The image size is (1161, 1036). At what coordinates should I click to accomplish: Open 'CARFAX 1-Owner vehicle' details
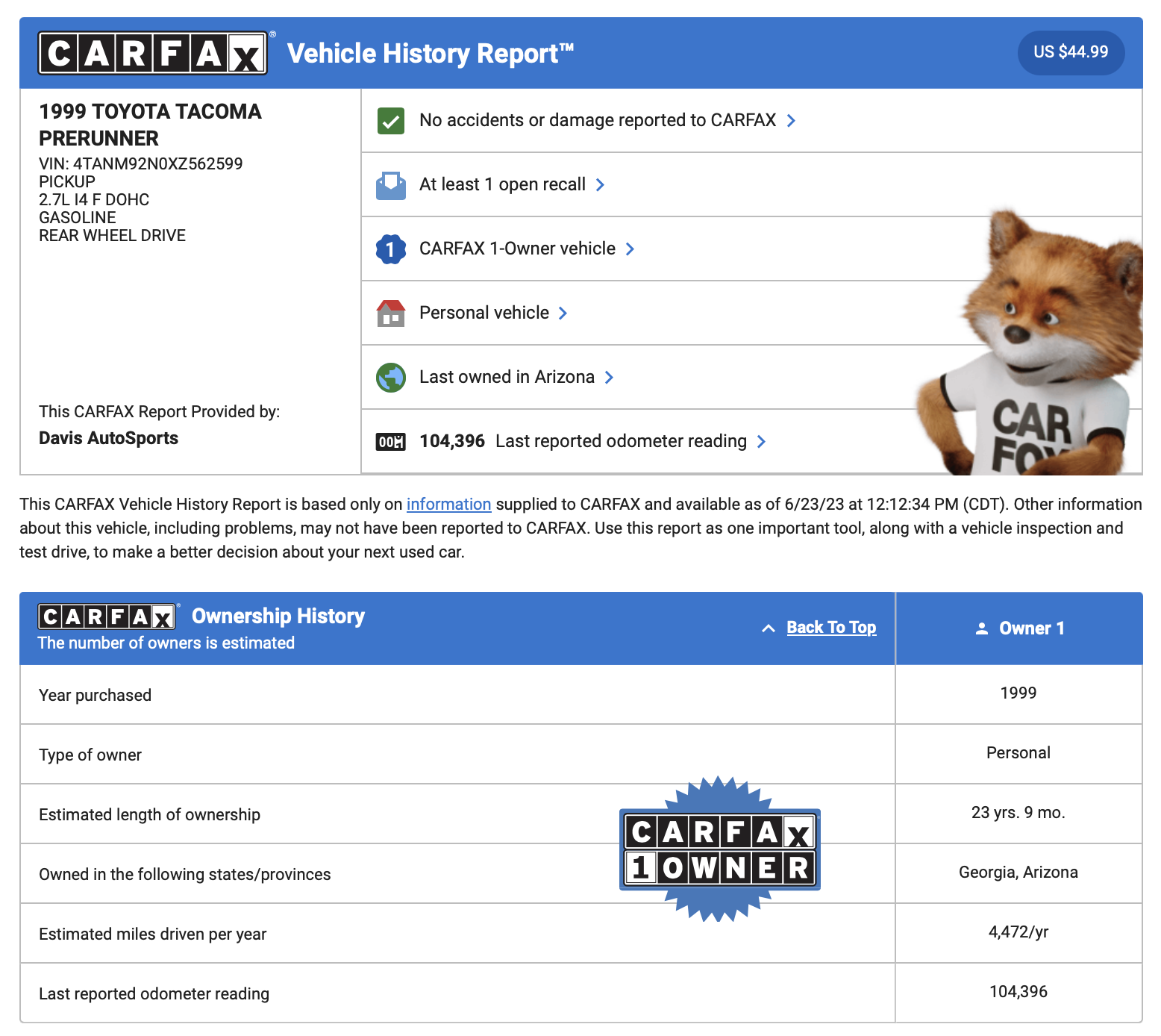pyautogui.click(x=517, y=249)
